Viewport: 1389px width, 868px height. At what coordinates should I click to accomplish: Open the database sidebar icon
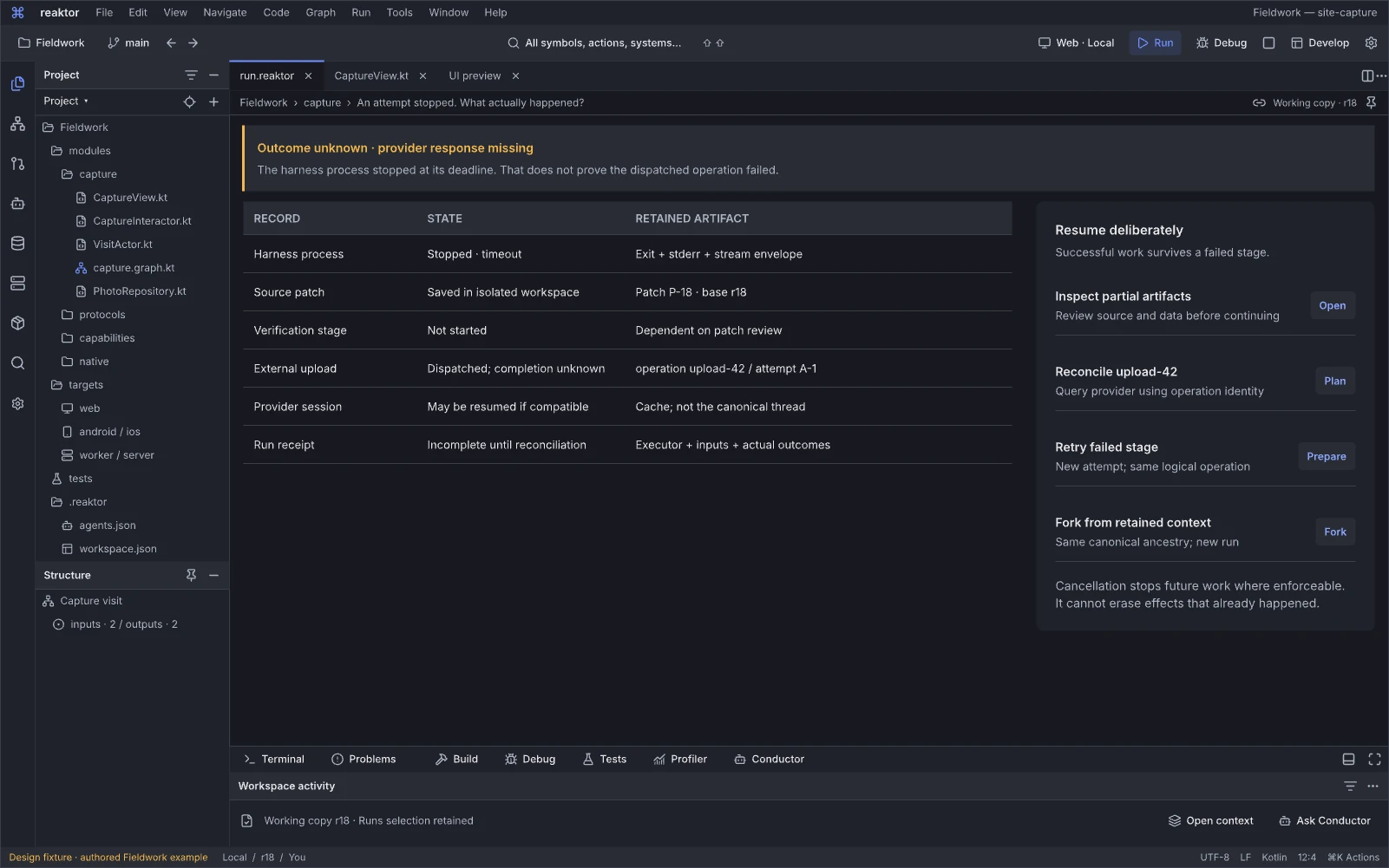(17, 244)
